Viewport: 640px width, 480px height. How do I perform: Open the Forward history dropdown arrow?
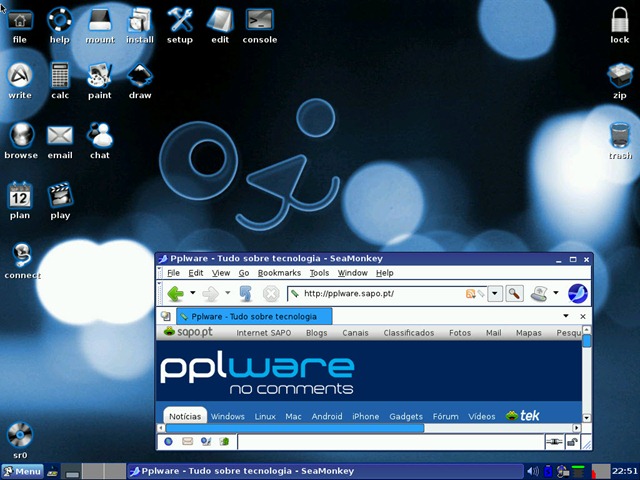coord(227,293)
